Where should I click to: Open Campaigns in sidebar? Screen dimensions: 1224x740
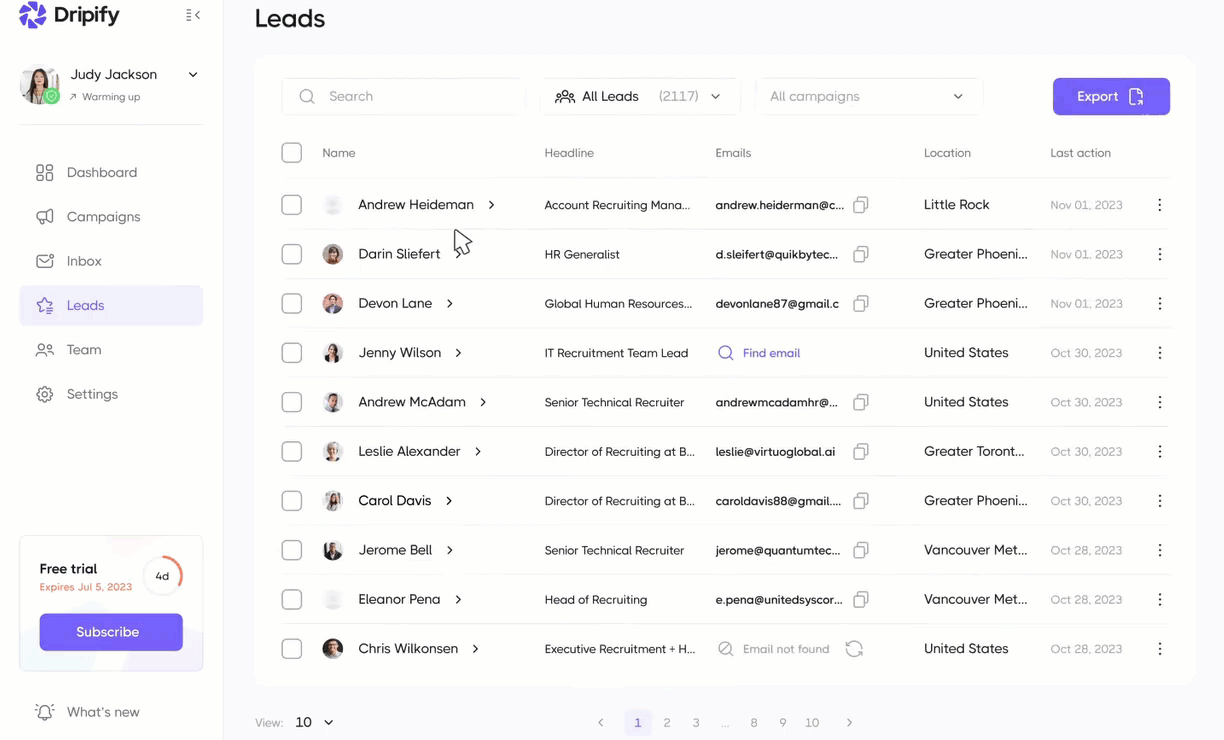[x=111, y=217]
